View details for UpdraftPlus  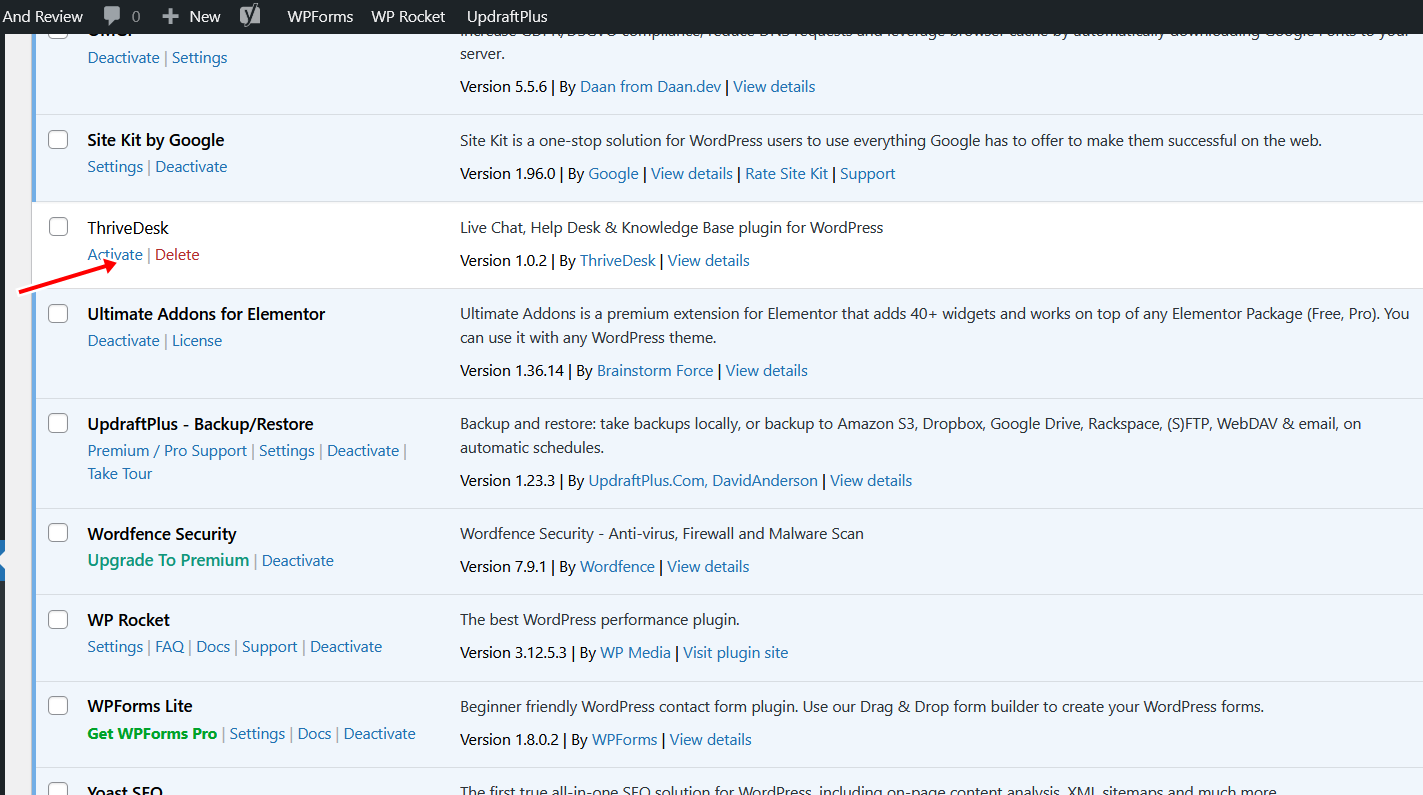(871, 481)
